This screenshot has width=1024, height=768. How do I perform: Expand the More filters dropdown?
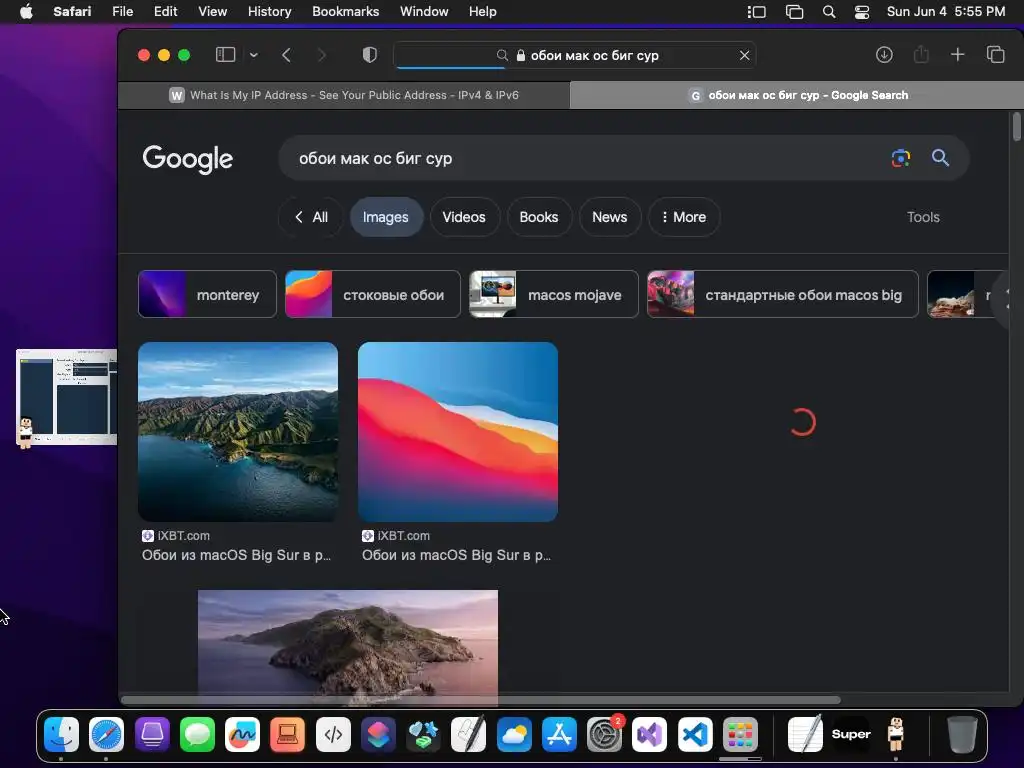(684, 217)
